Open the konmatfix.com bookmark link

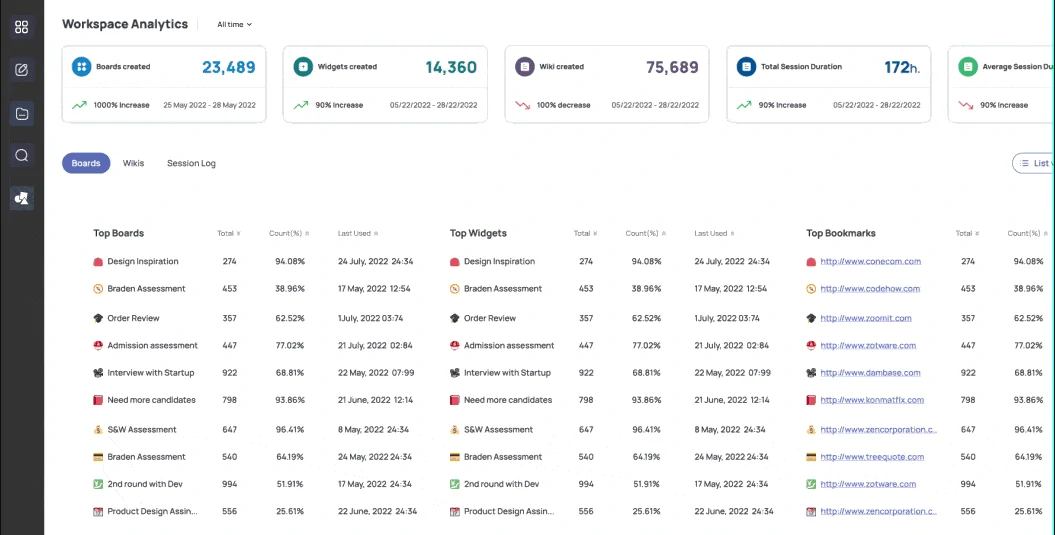point(872,400)
